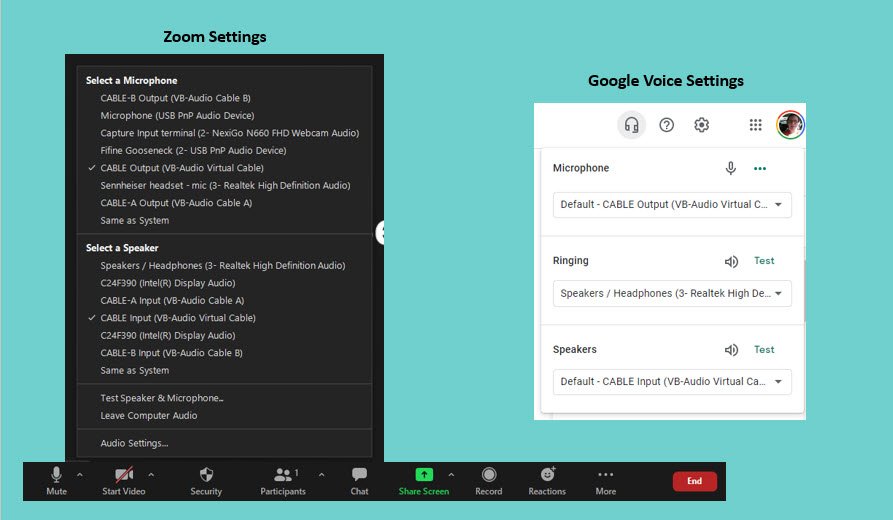This screenshot has width=893, height=520.
Task: Click the microphone icon beside Microphone label
Action: point(731,168)
